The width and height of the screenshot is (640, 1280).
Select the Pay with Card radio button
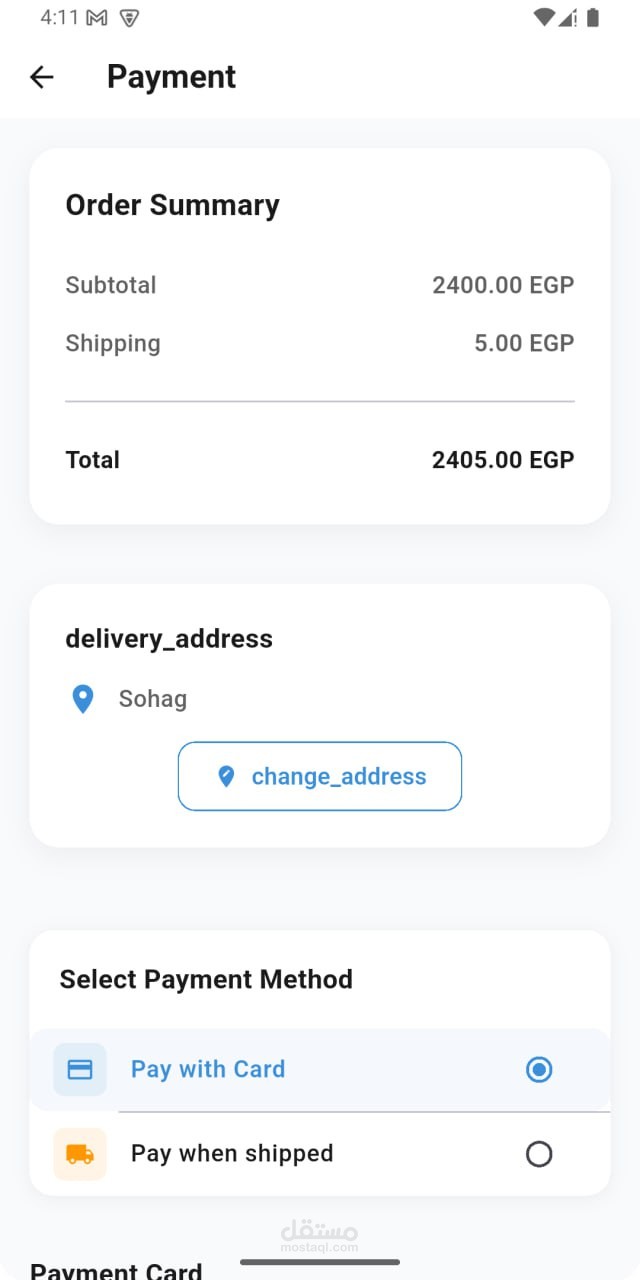(539, 1070)
